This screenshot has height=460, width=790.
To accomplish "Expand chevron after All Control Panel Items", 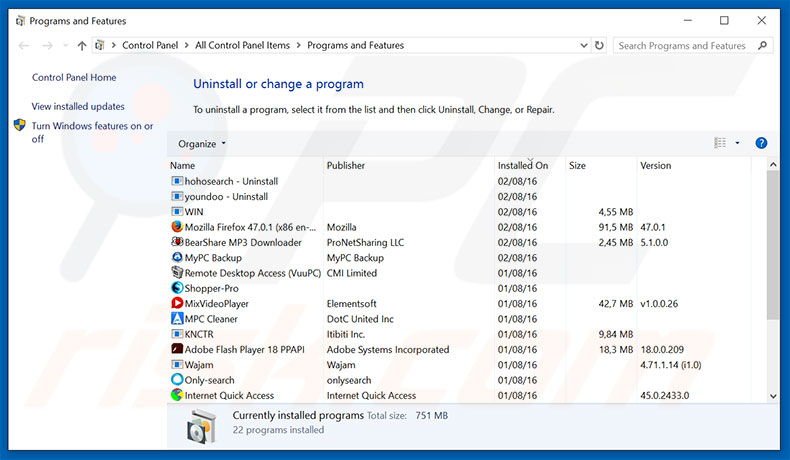I will click(298, 45).
